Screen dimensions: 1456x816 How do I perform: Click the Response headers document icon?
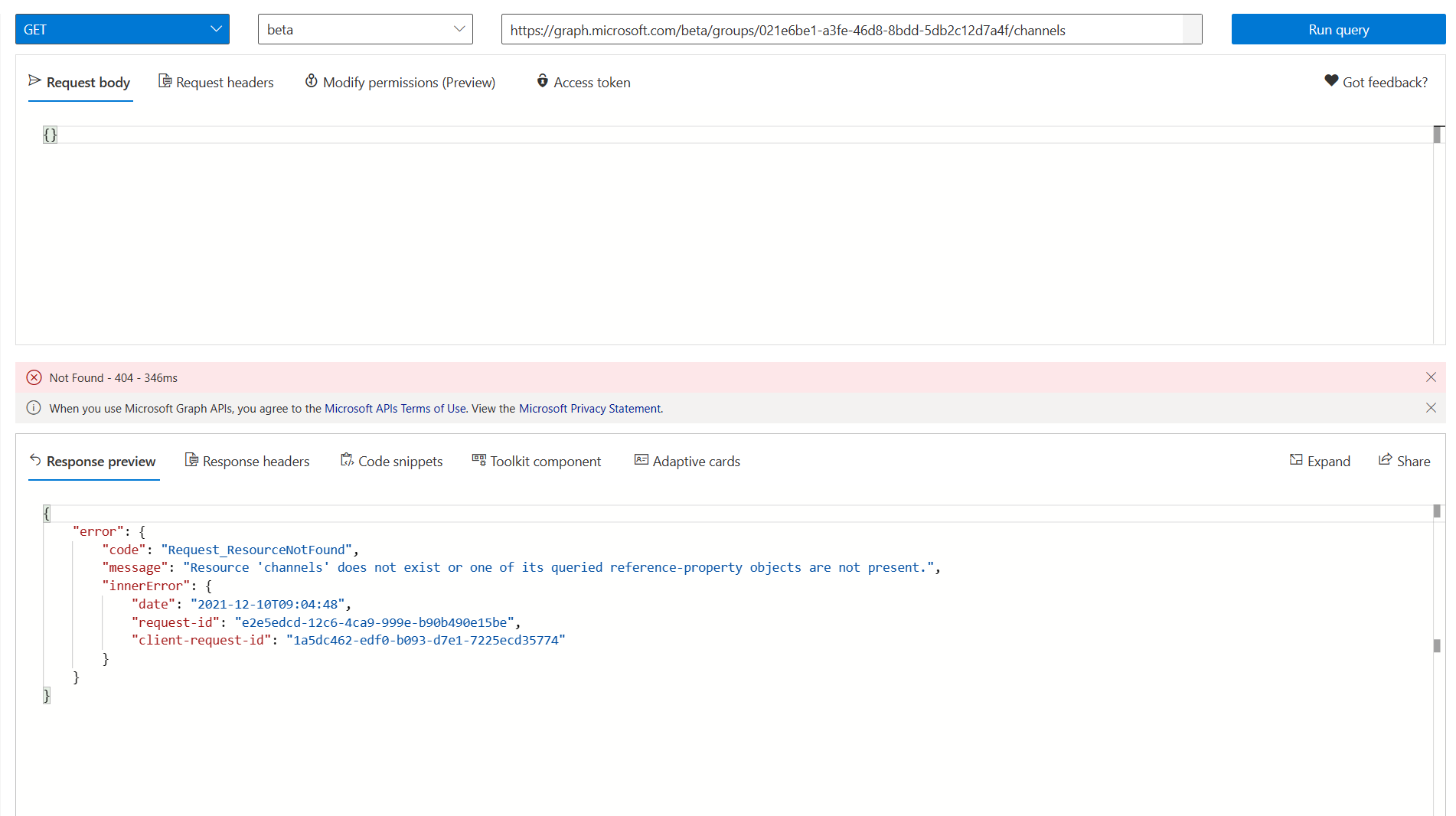(x=191, y=459)
